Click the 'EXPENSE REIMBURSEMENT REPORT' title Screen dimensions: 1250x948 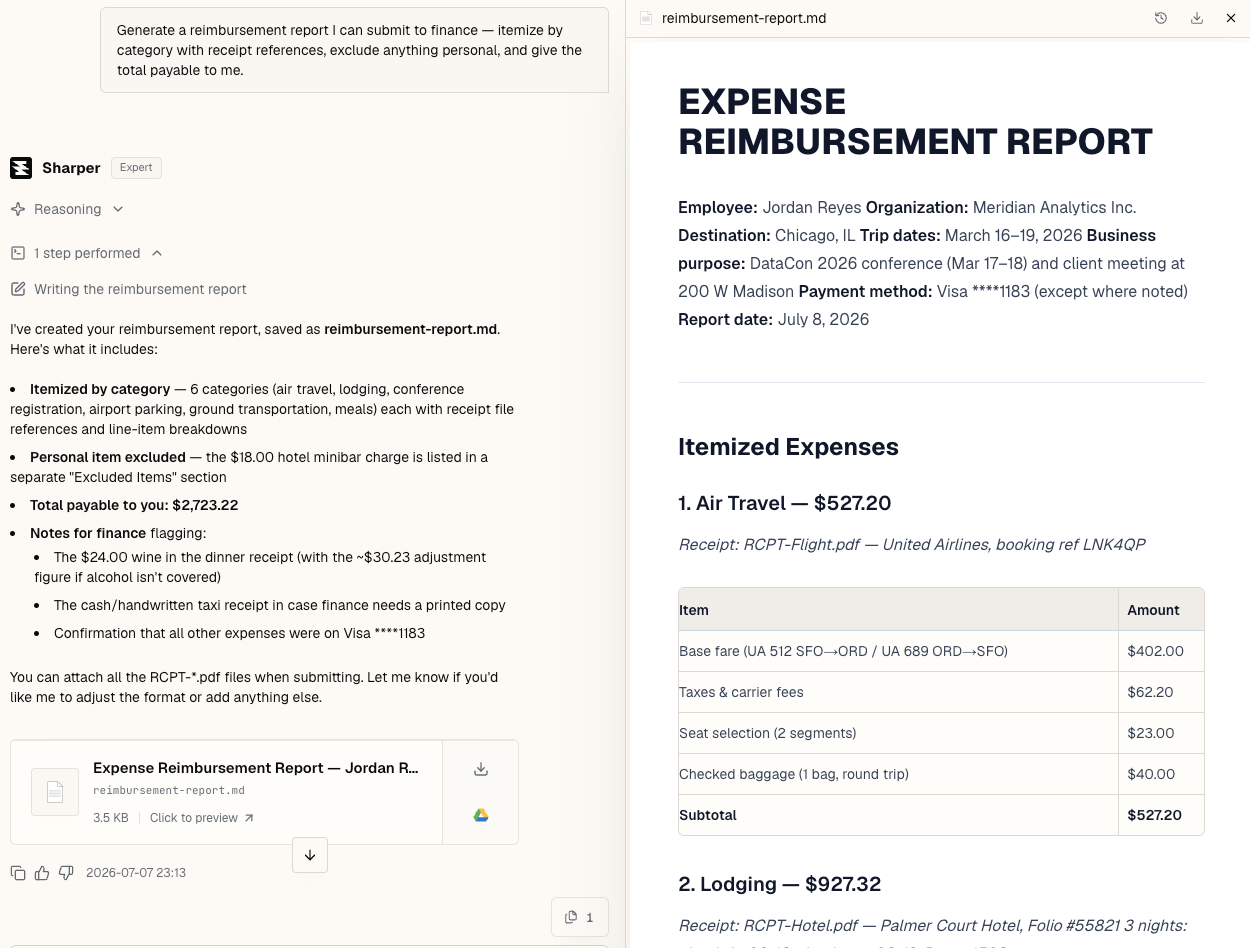915,121
